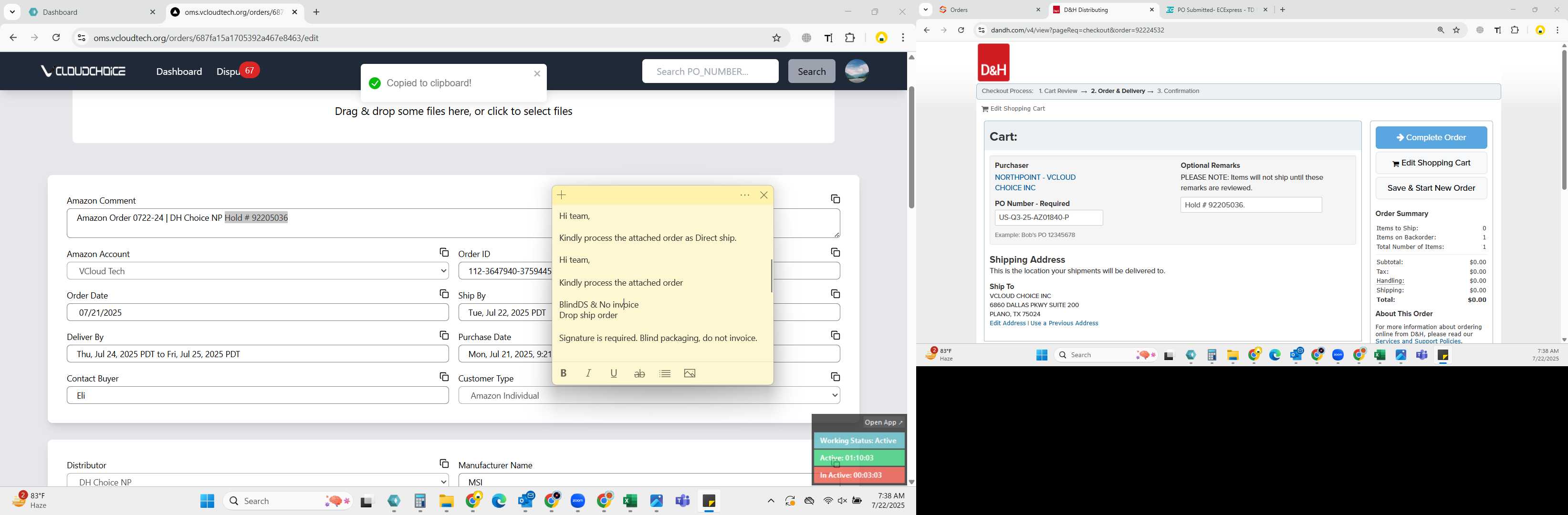1568x515 pixels.
Task: Toggle strikethrough in sticky note toolbar
Action: pos(639,373)
